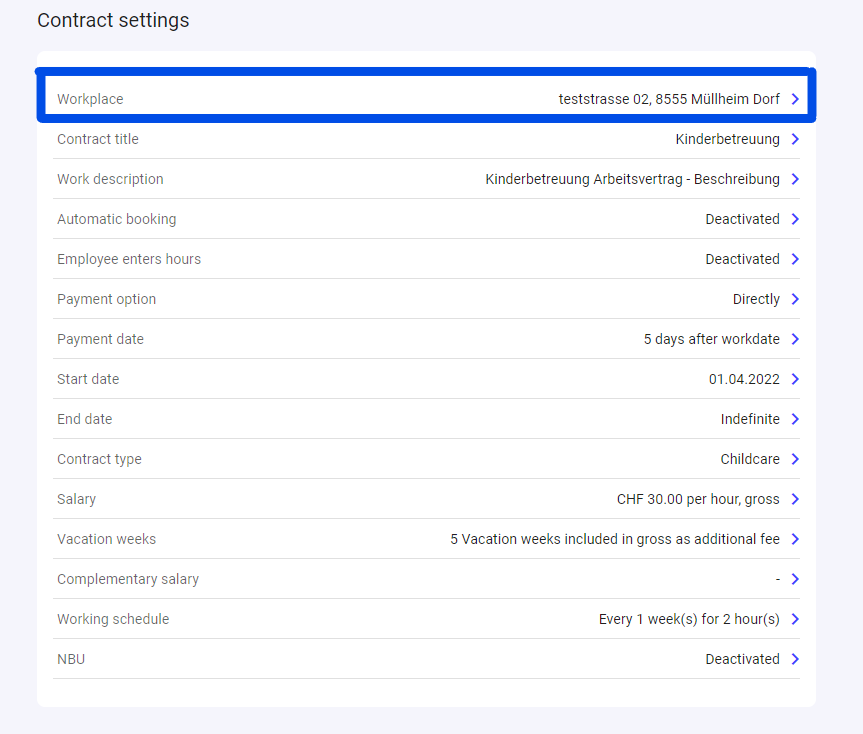Expand the Salary CHF 30.00 setting
The height and width of the screenshot is (734, 863).
coord(795,499)
